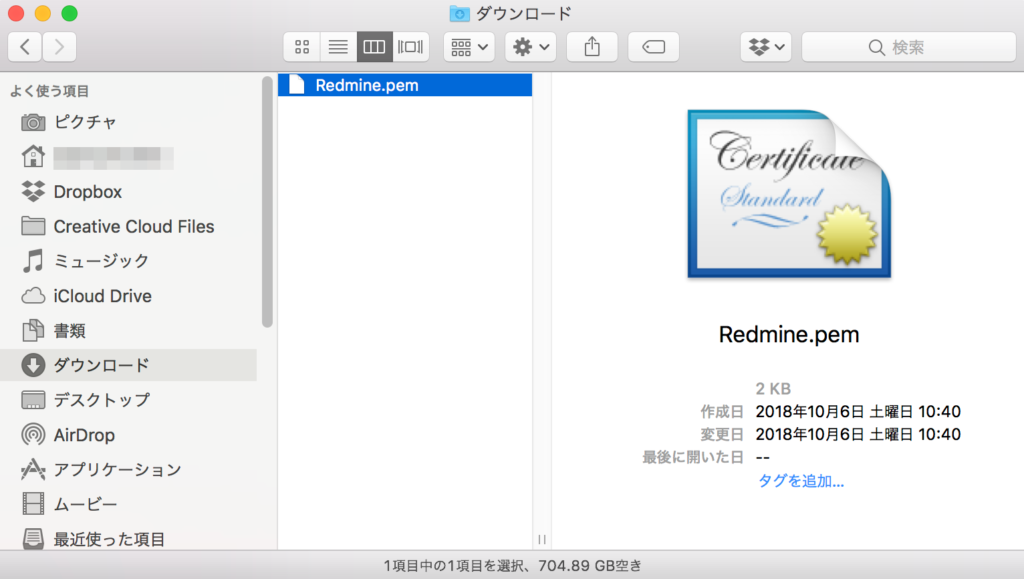Click the forward navigation arrow

(x=59, y=46)
